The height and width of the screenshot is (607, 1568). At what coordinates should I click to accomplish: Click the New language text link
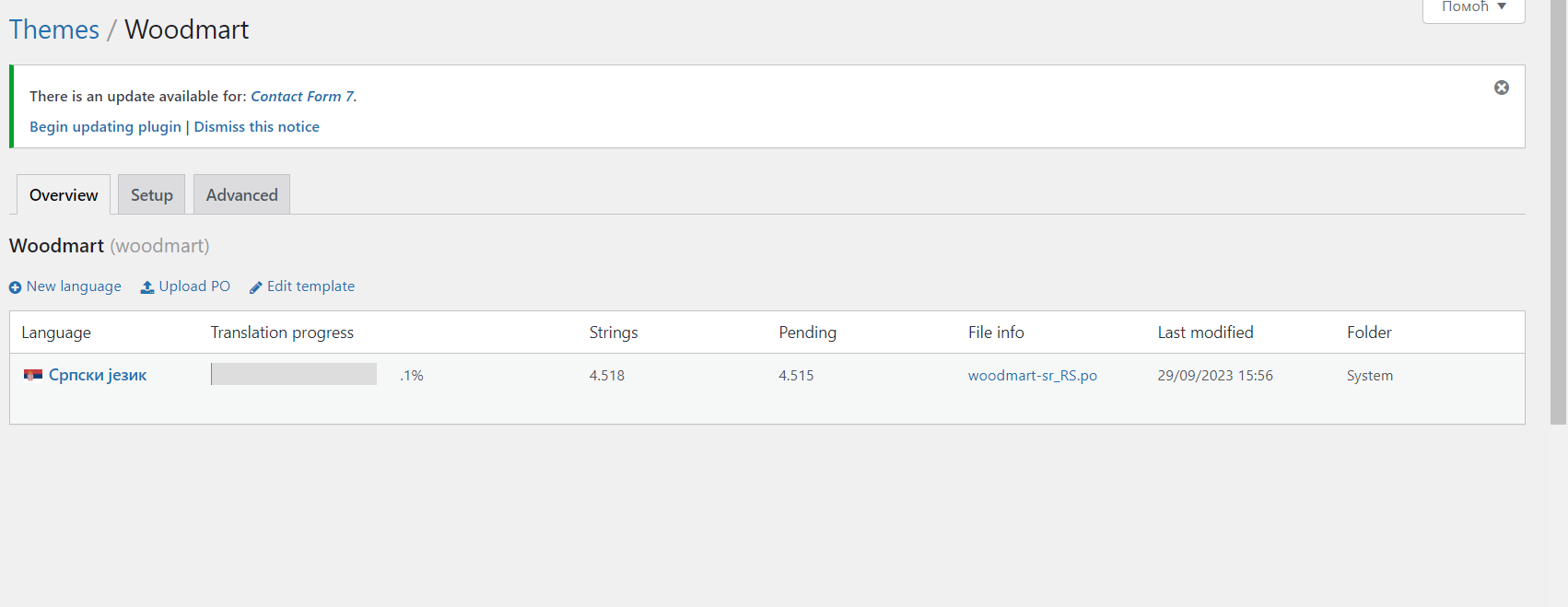[x=74, y=286]
